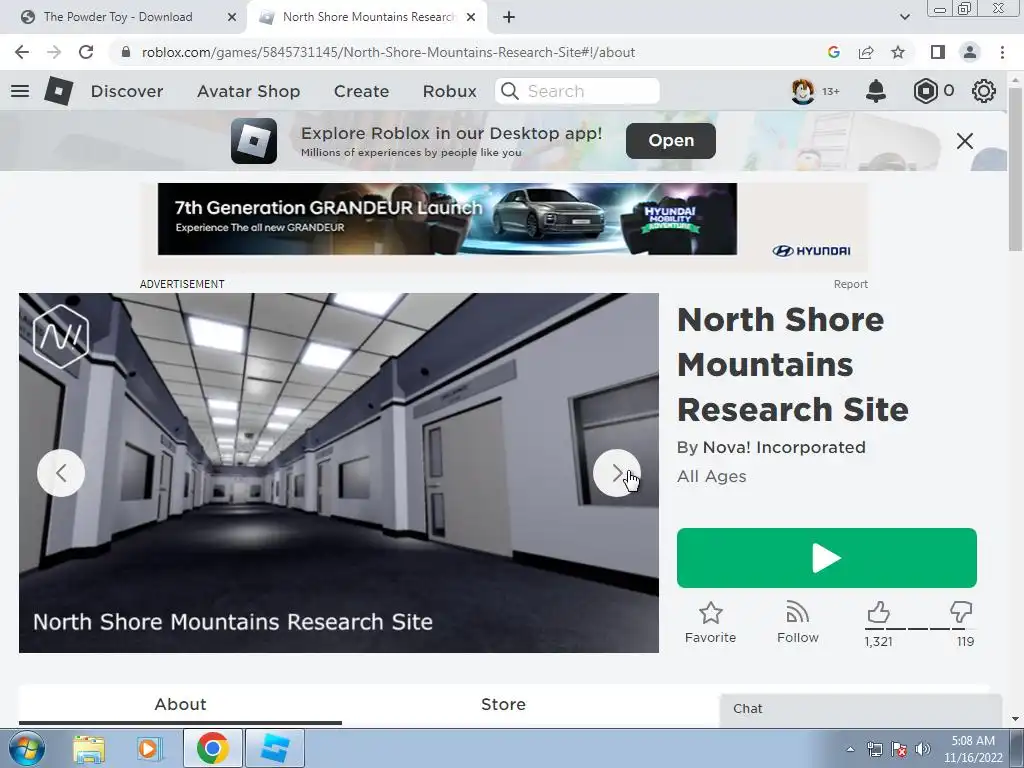View site security lock info

point(126,52)
